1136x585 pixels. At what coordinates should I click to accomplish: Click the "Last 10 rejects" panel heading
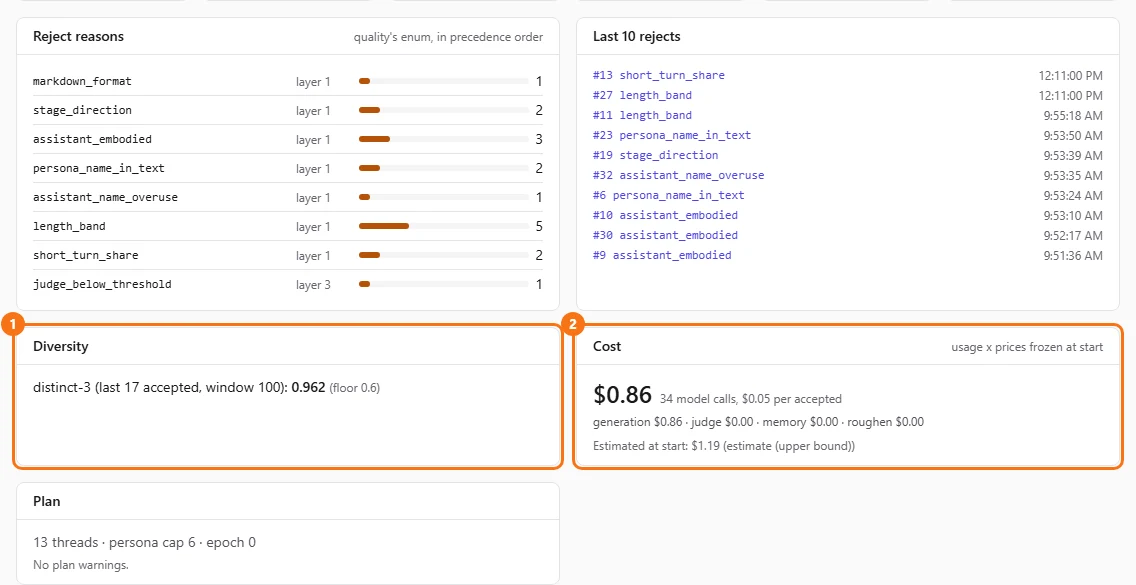637,36
